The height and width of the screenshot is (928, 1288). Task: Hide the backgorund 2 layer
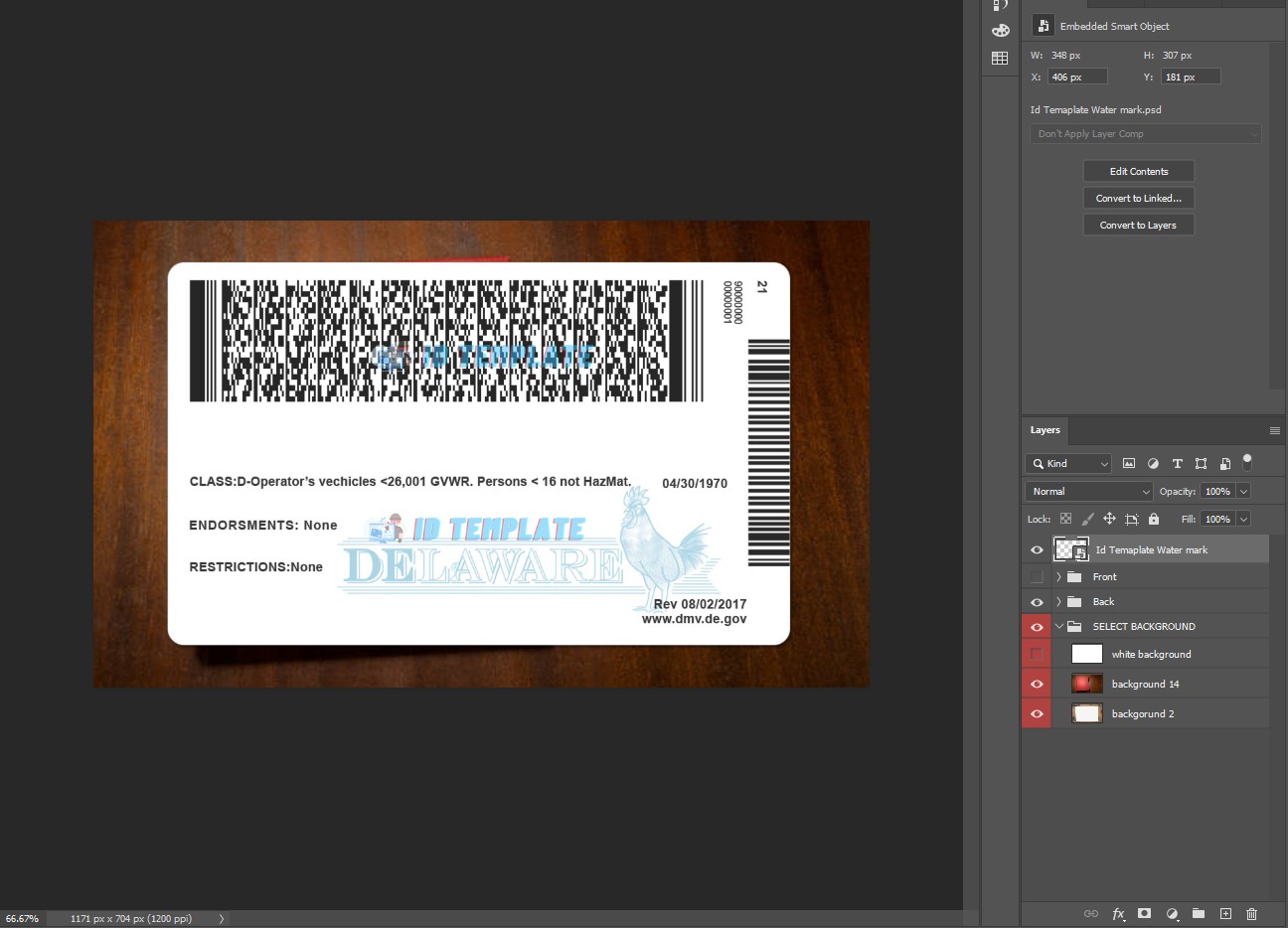tap(1037, 713)
